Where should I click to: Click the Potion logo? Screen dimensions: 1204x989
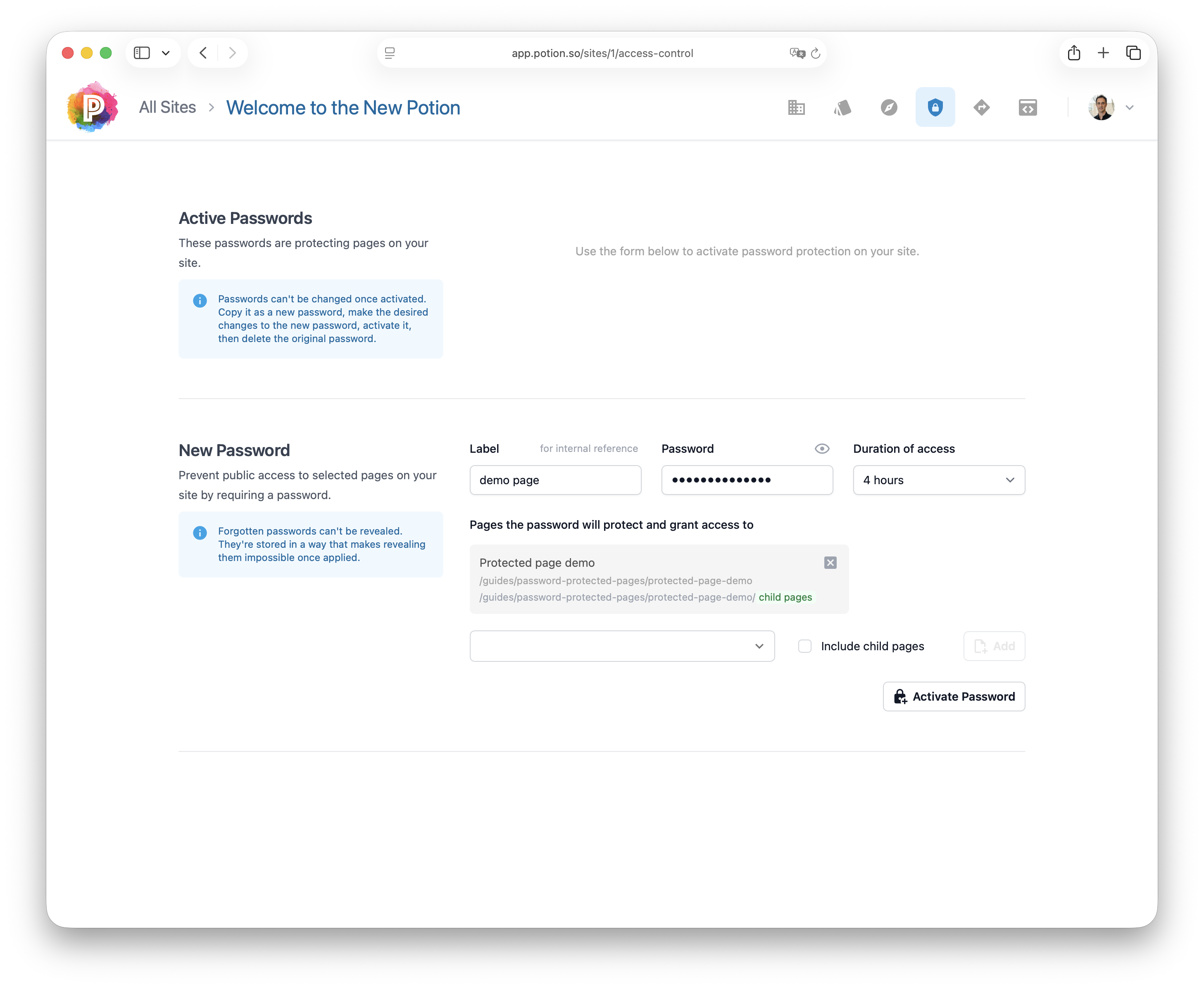click(x=92, y=107)
